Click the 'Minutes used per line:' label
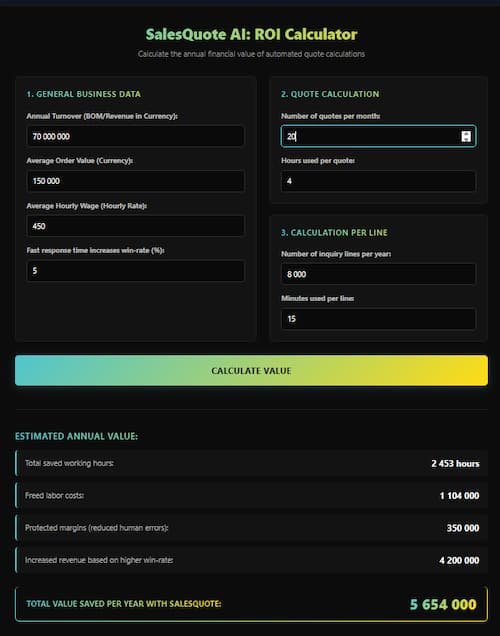 [318, 299]
